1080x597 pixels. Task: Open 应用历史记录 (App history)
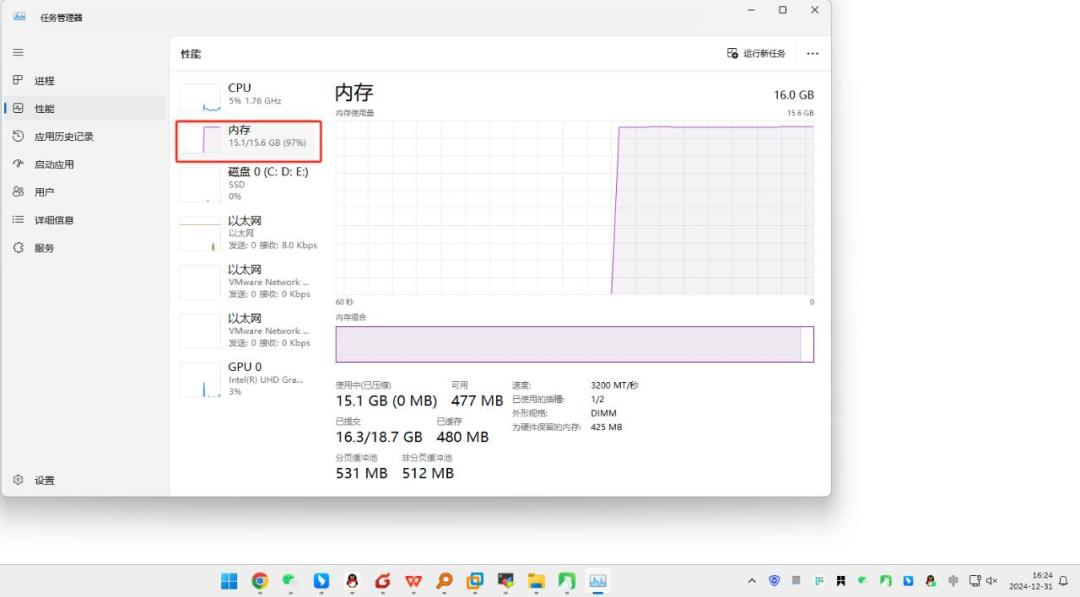[83, 136]
